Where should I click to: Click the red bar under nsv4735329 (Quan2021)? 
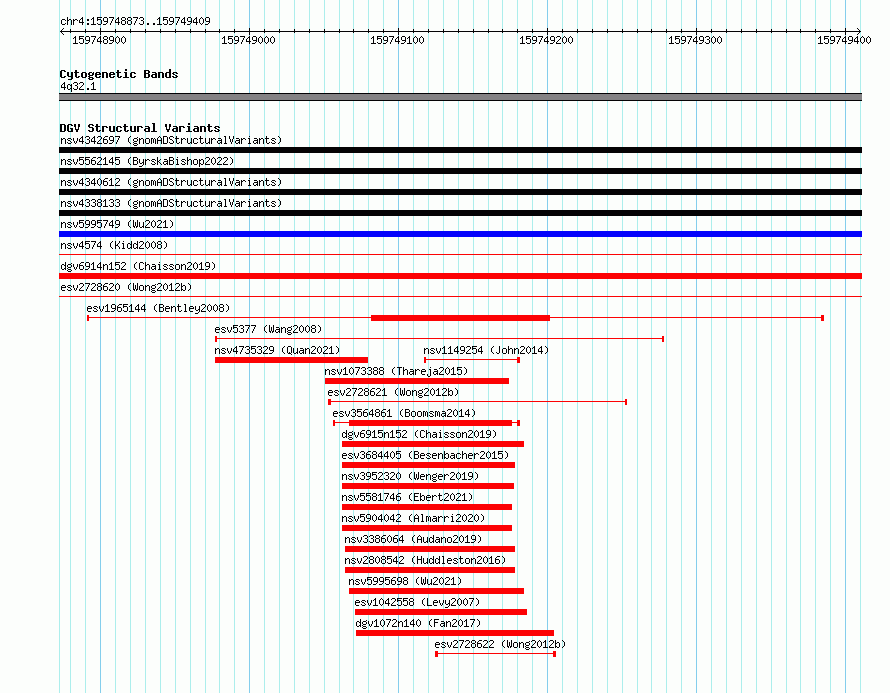point(291,360)
